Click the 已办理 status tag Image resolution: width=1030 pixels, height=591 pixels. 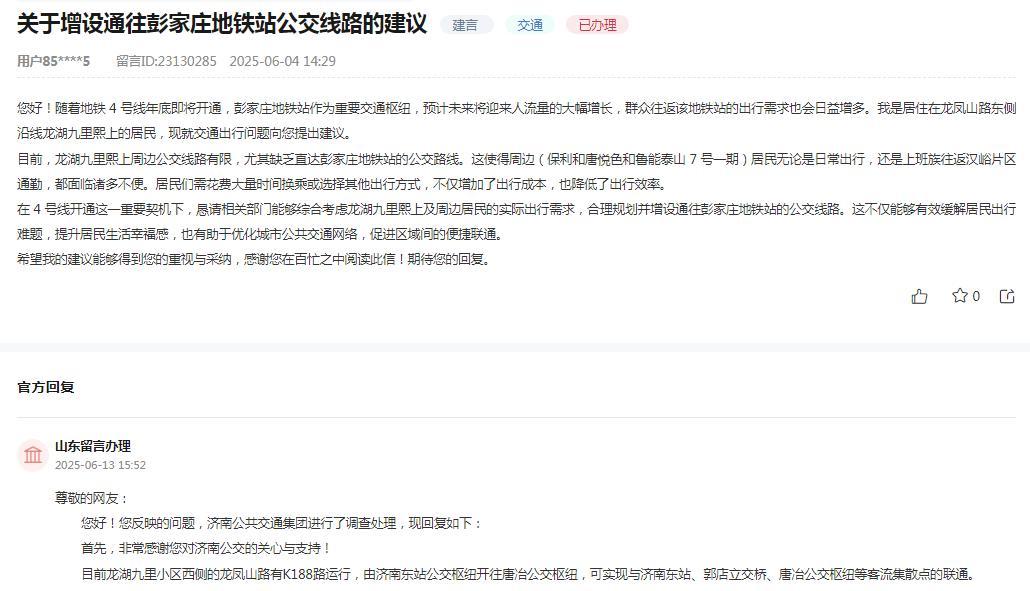pyautogui.click(x=597, y=25)
